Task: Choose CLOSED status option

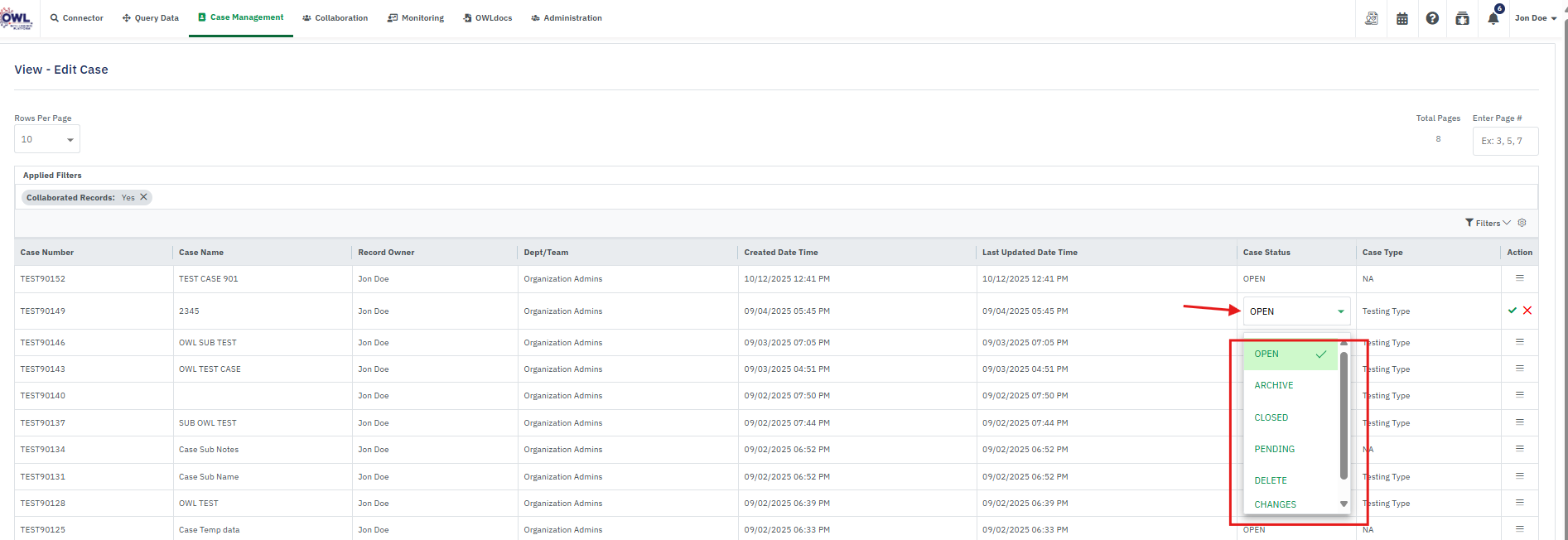Action: click(x=1271, y=417)
